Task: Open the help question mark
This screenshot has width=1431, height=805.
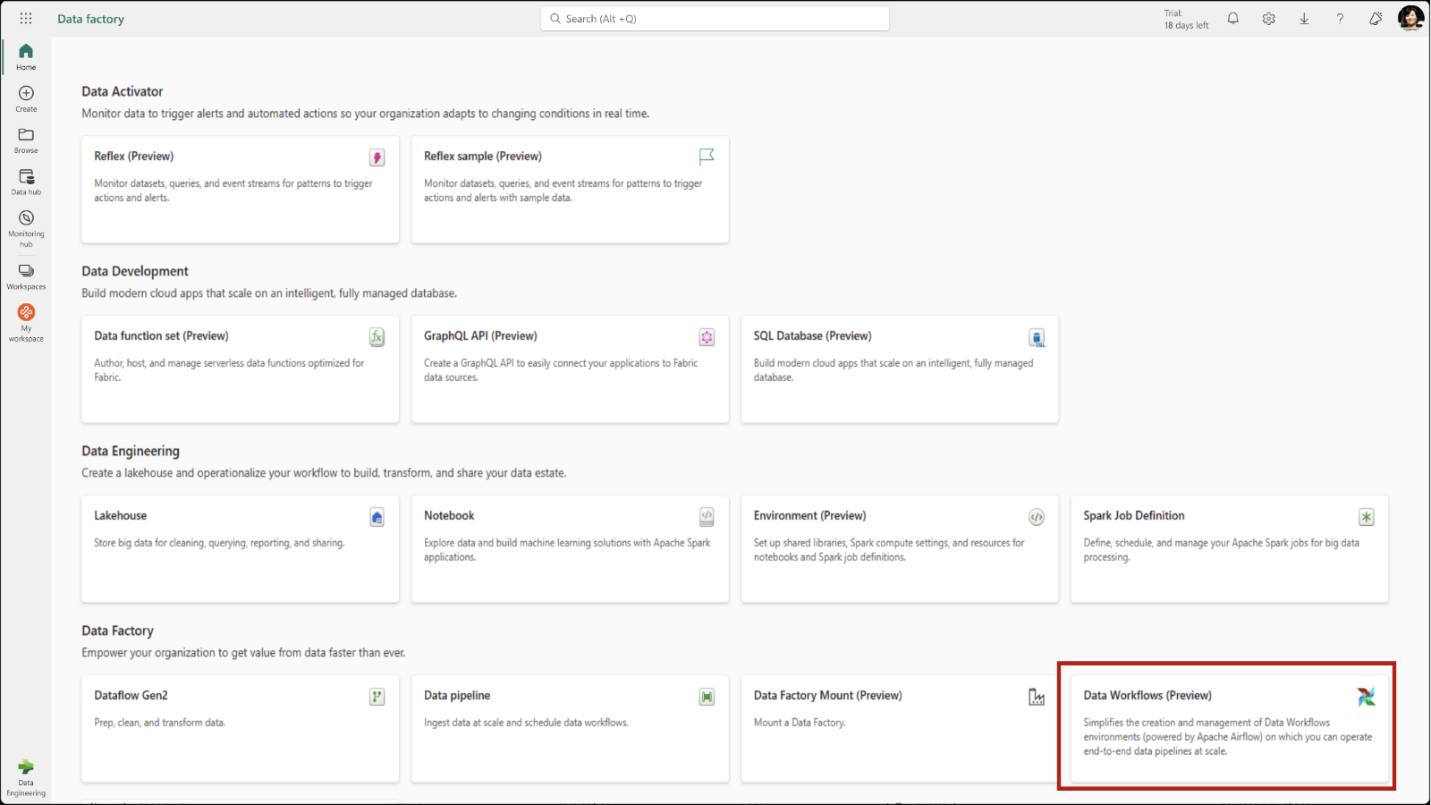Action: 1340,18
